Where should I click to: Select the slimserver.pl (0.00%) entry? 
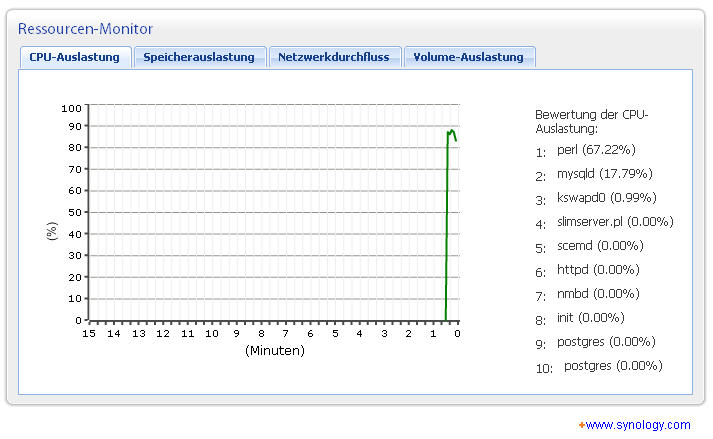point(615,222)
